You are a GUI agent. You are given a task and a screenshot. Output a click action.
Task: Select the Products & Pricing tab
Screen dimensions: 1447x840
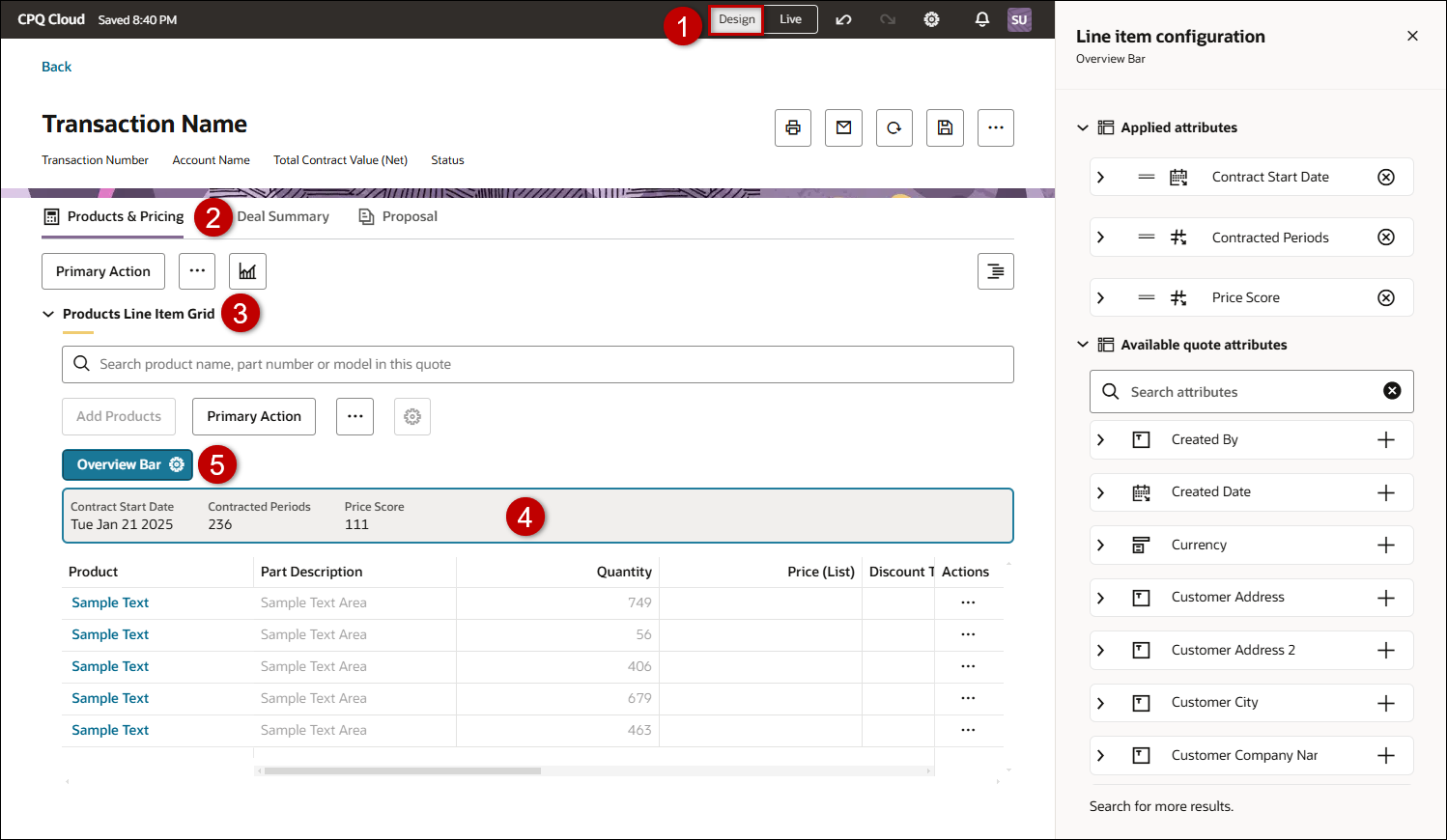tap(114, 216)
